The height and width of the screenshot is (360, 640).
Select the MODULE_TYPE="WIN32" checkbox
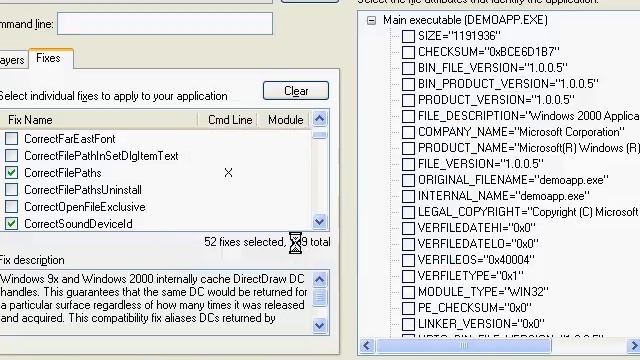click(x=408, y=292)
